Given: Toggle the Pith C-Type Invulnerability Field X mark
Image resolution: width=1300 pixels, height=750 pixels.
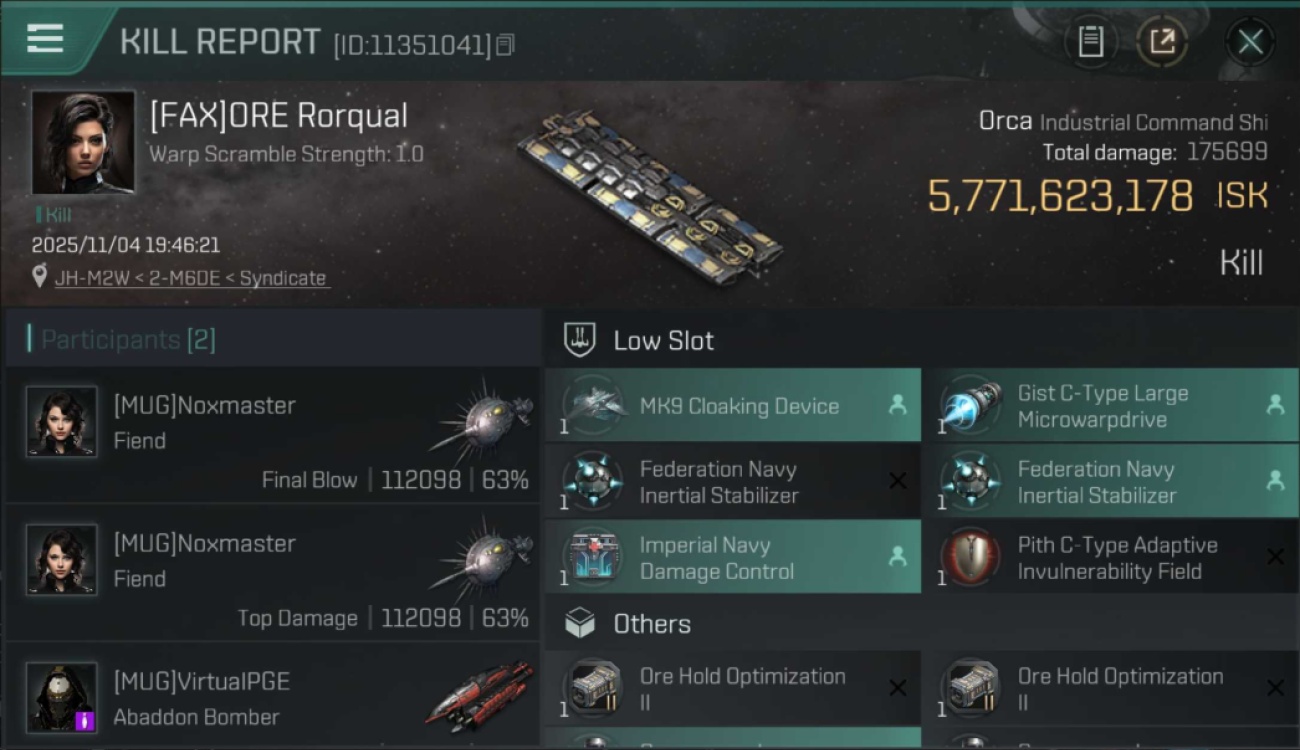Looking at the screenshot, I should 1275,557.
